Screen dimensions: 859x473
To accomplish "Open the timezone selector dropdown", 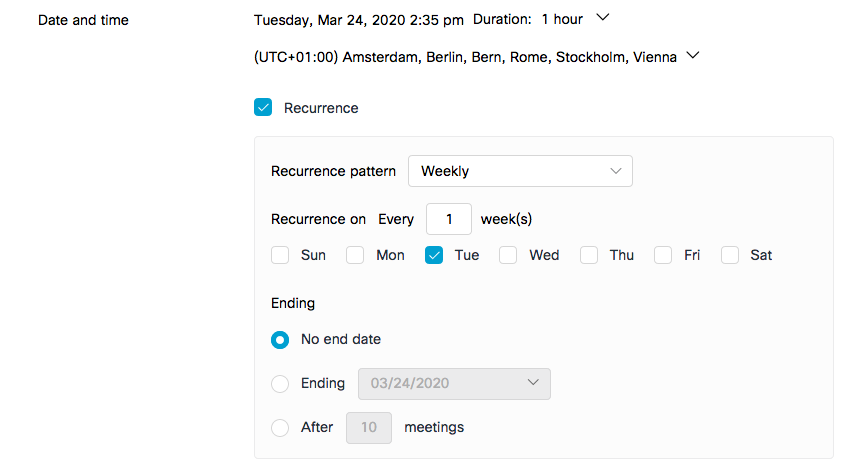I will (x=694, y=57).
